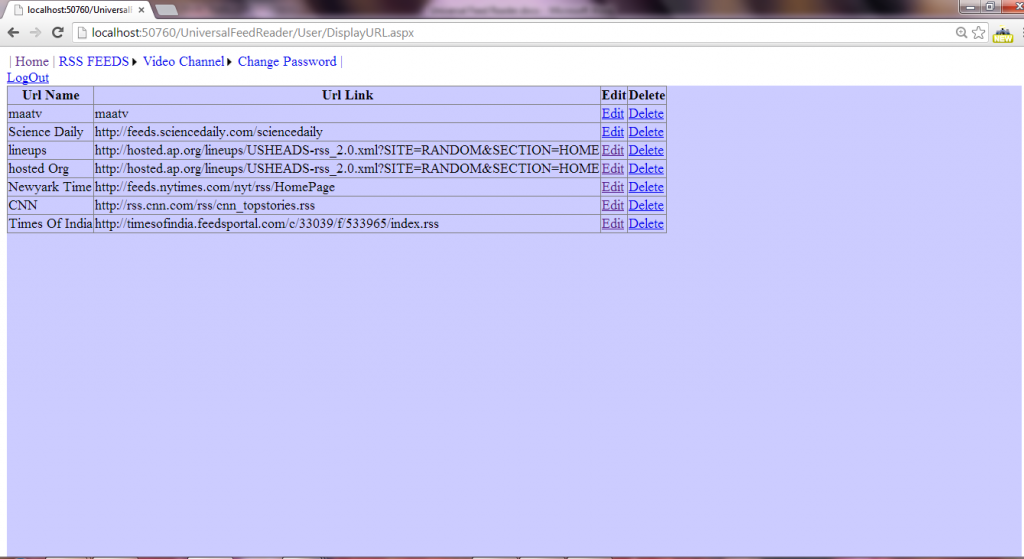Image resolution: width=1024 pixels, height=559 pixels.
Task: Click the Url Link column header
Action: [x=347, y=95]
